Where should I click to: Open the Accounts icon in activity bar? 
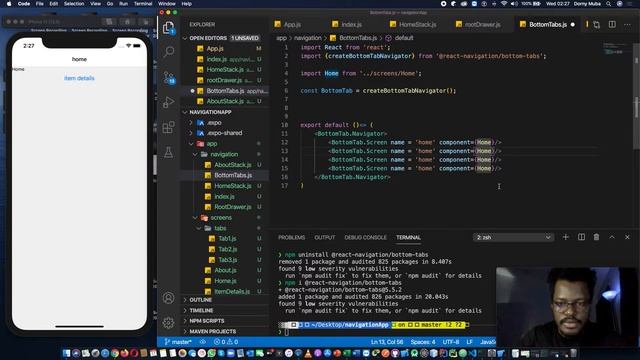click(x=169, y=298)
